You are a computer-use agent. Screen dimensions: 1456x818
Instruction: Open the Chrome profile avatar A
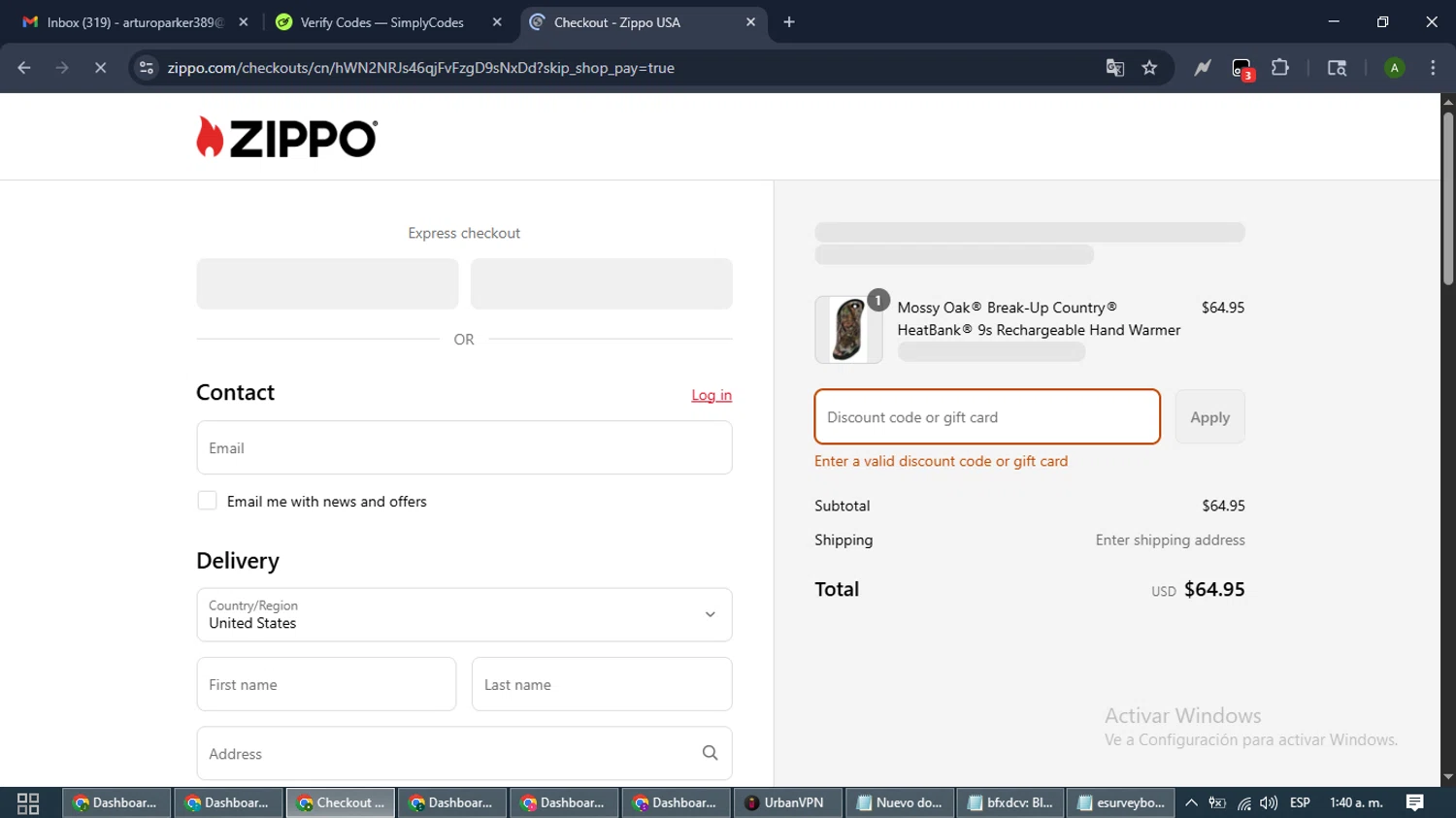click(1395, 68)
